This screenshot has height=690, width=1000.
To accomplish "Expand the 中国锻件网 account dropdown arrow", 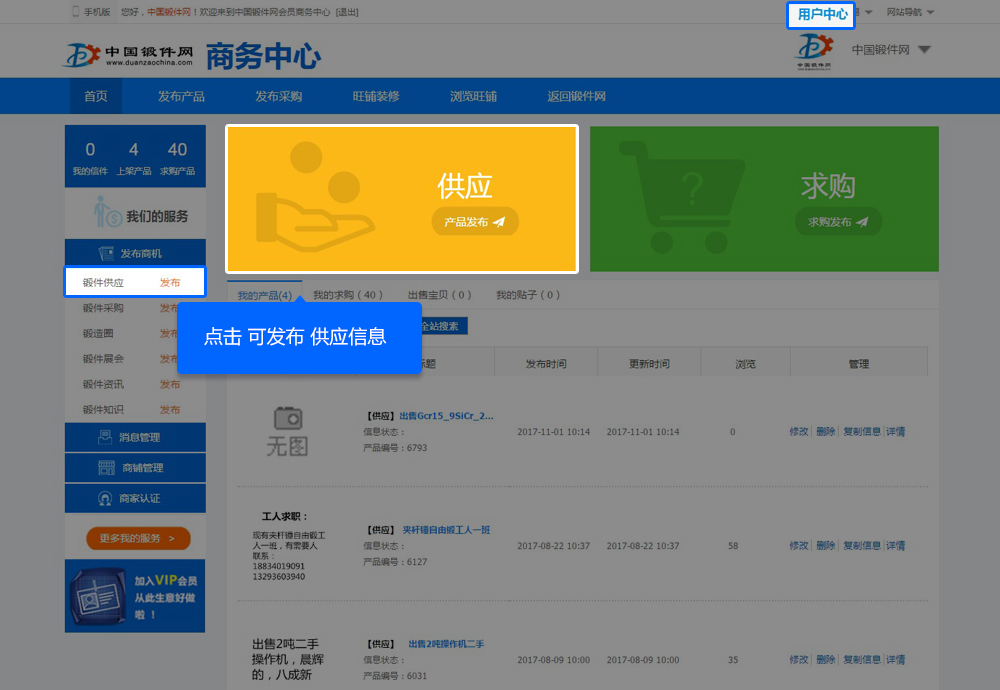I will coord(924,50).
